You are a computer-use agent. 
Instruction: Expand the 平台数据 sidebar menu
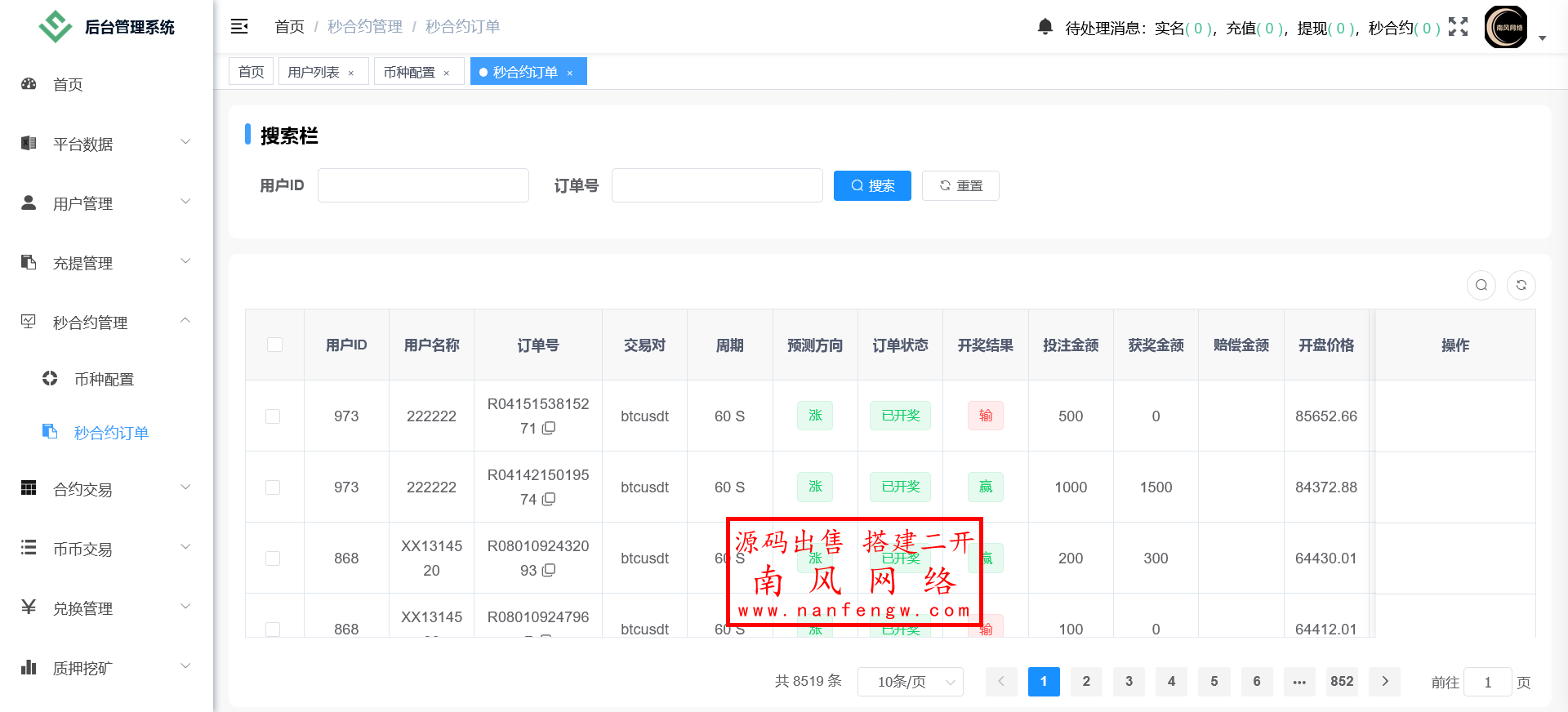[106, 144]
